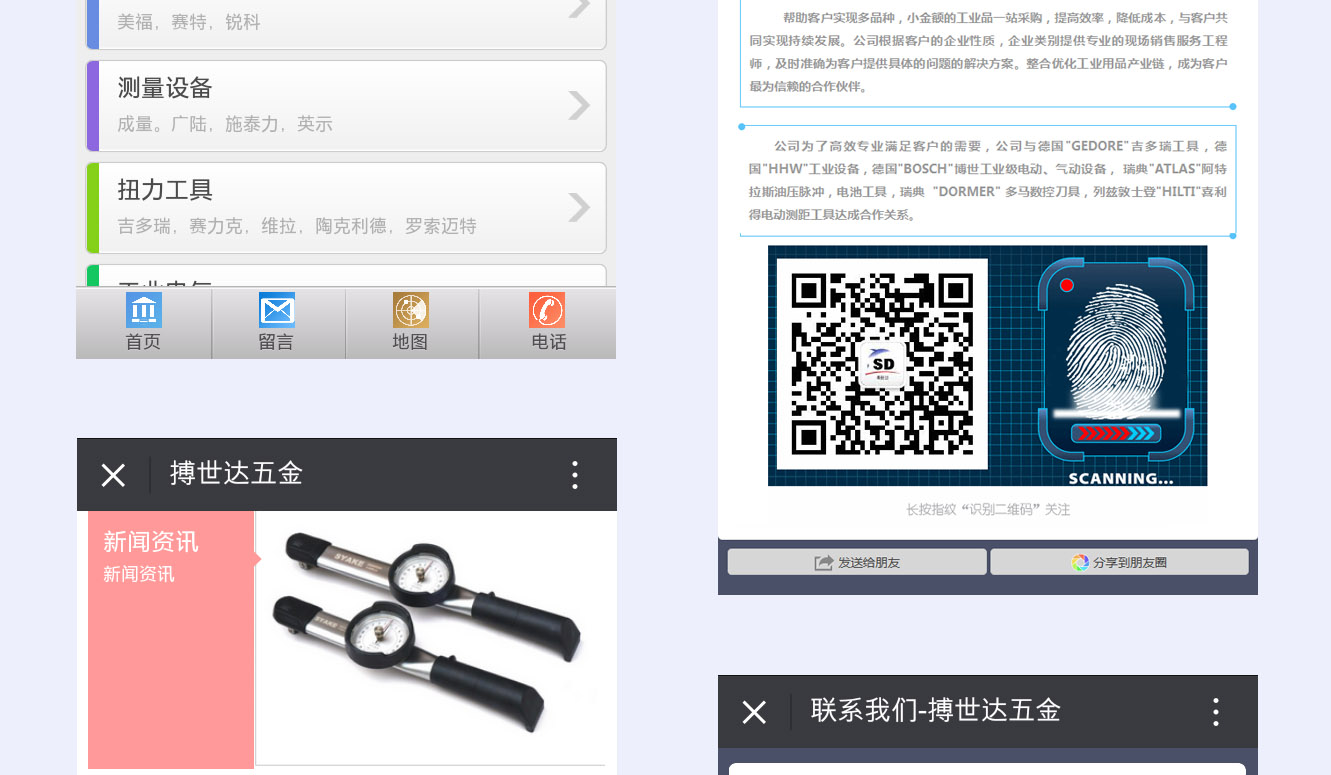Click the 发送给朋友 button
1331x775 pixels.
click(857, 562)
